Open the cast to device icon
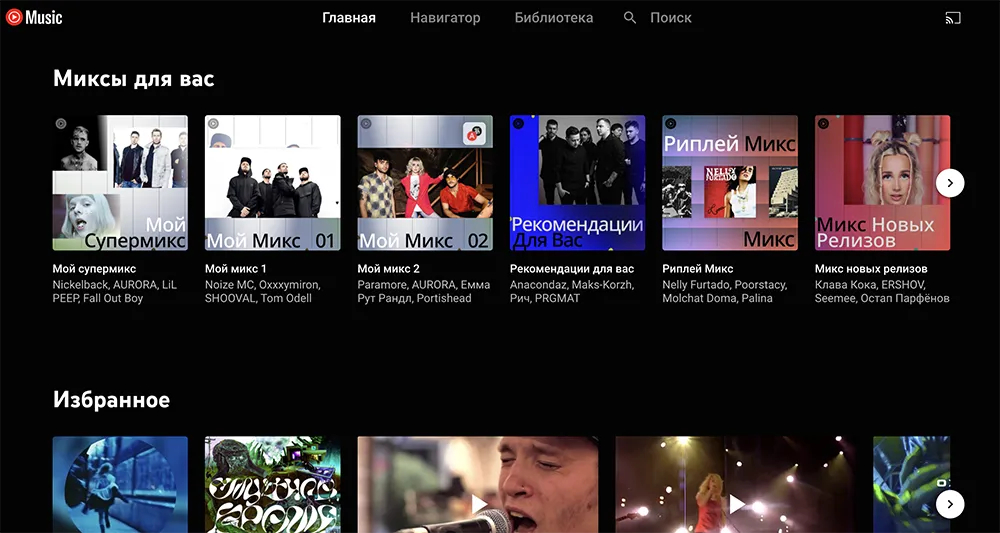This screenshot has height=533, width=1000. [953, 18]
